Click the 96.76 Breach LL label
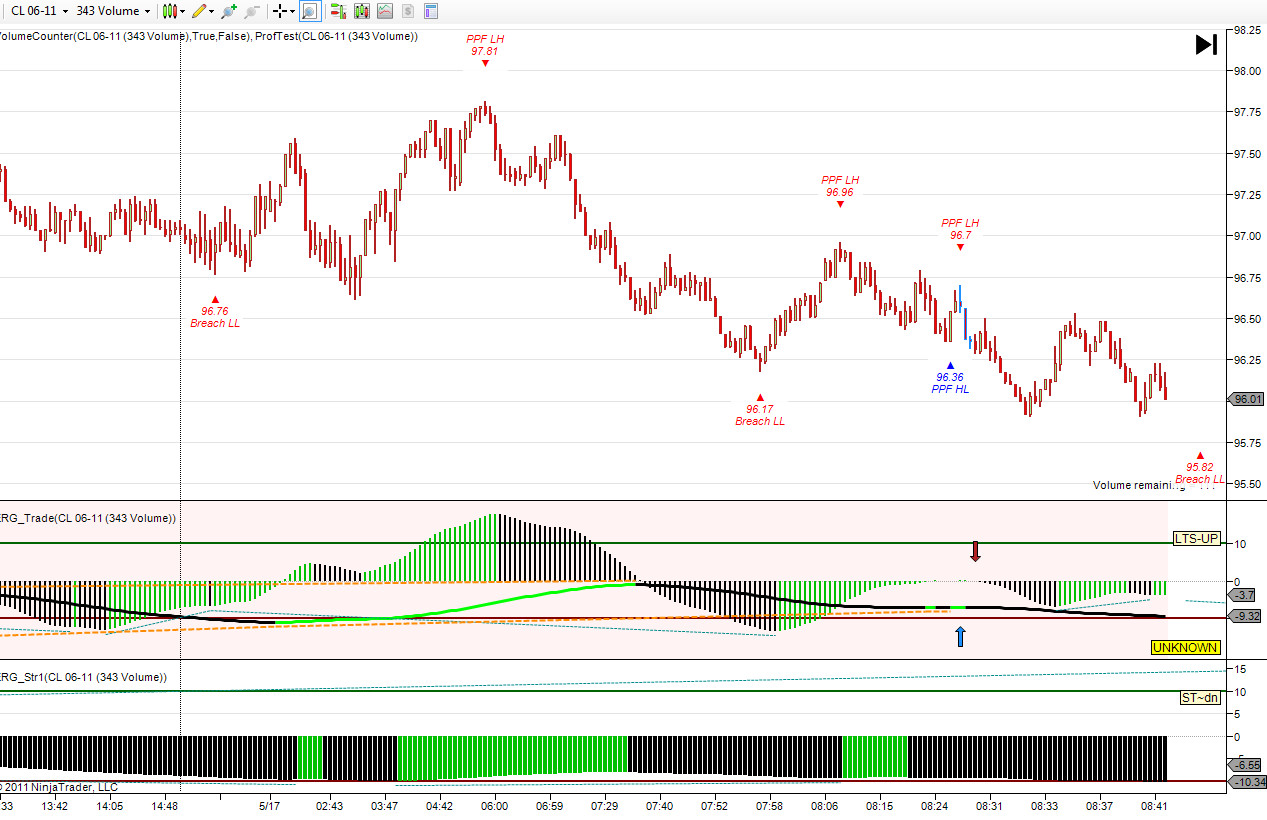 pos(215,317)
